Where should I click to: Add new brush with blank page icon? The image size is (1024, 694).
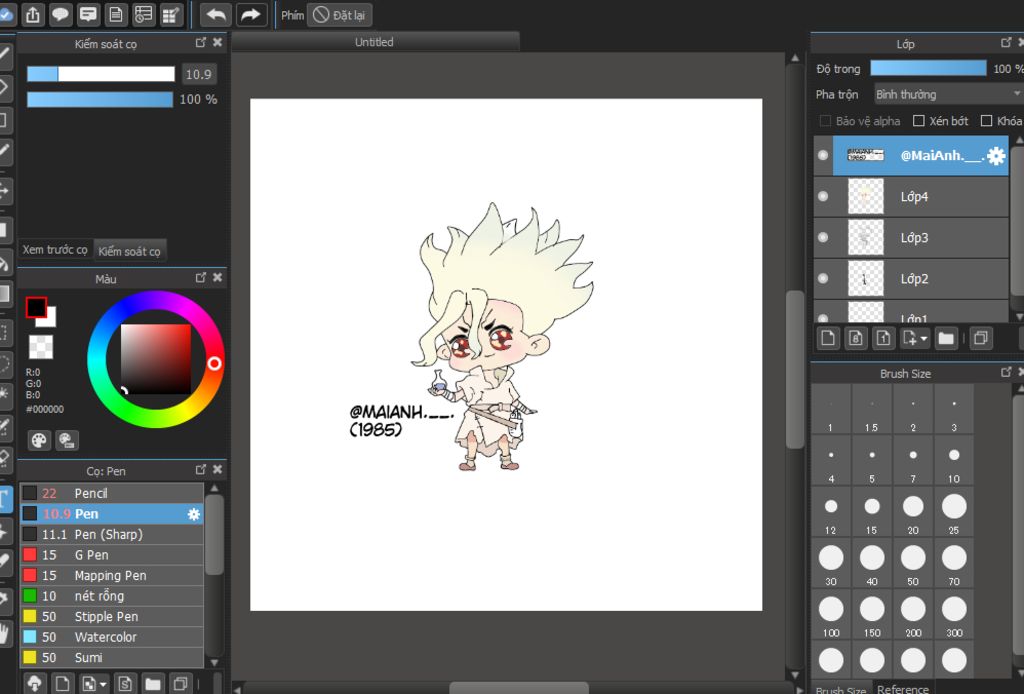click(62, 684)
